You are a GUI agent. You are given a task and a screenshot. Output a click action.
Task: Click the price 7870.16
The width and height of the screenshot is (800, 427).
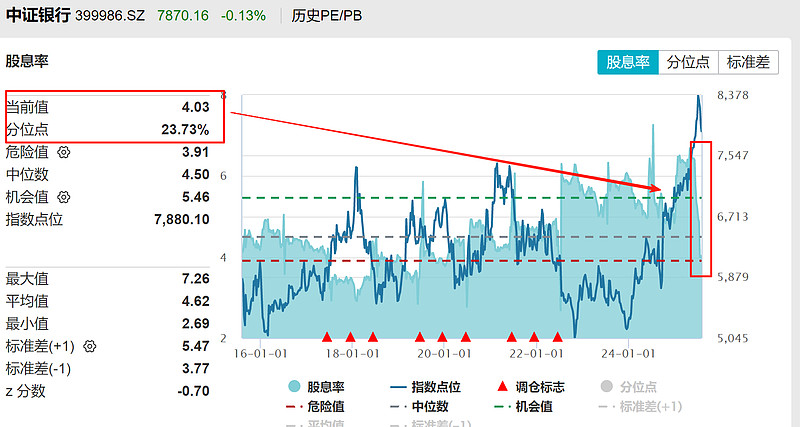[183, 16]
